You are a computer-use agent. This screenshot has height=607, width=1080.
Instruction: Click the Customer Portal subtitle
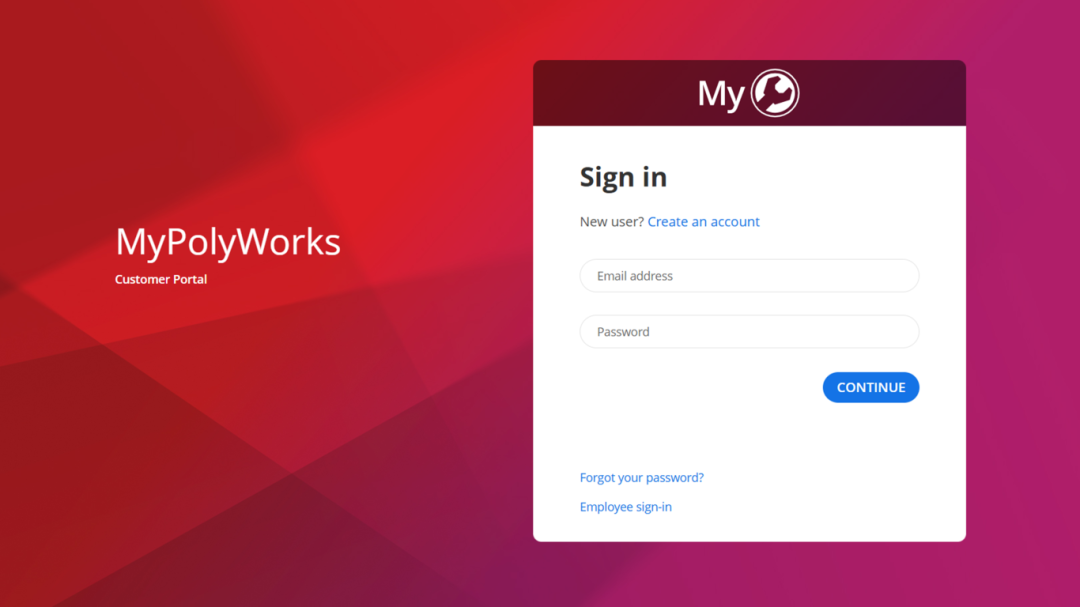[160, 279]
